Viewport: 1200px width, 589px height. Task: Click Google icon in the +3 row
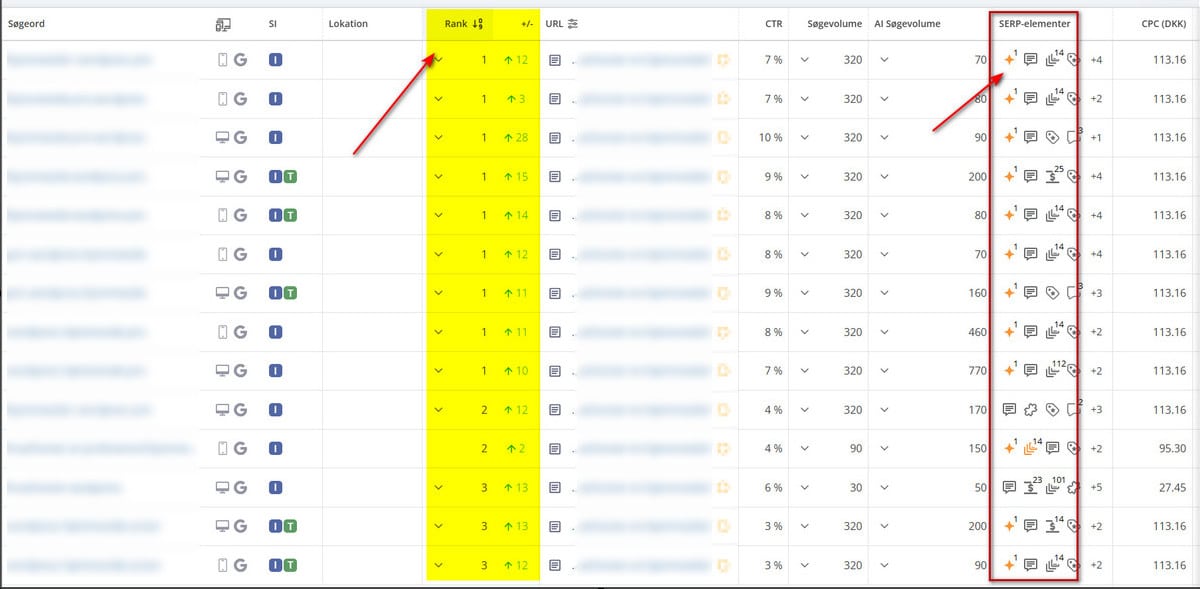(240, 99)
